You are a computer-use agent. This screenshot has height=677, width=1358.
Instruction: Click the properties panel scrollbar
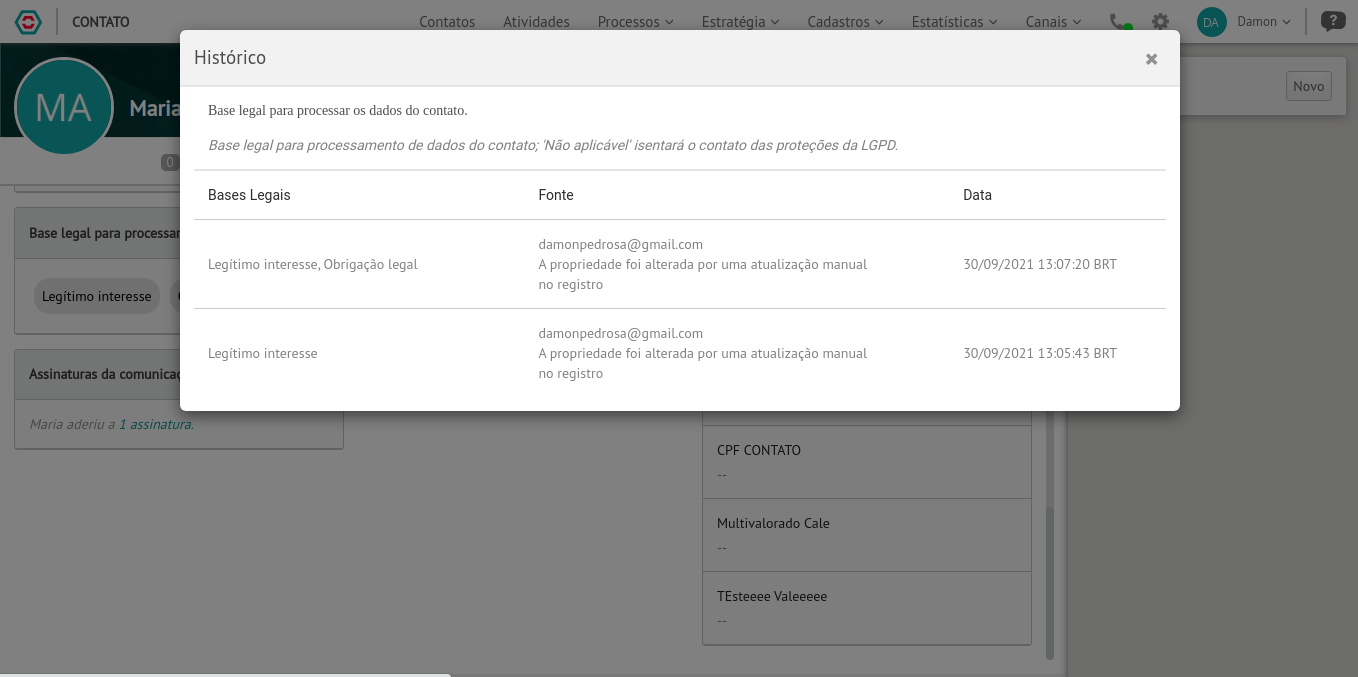click(x=1049, y=582)
